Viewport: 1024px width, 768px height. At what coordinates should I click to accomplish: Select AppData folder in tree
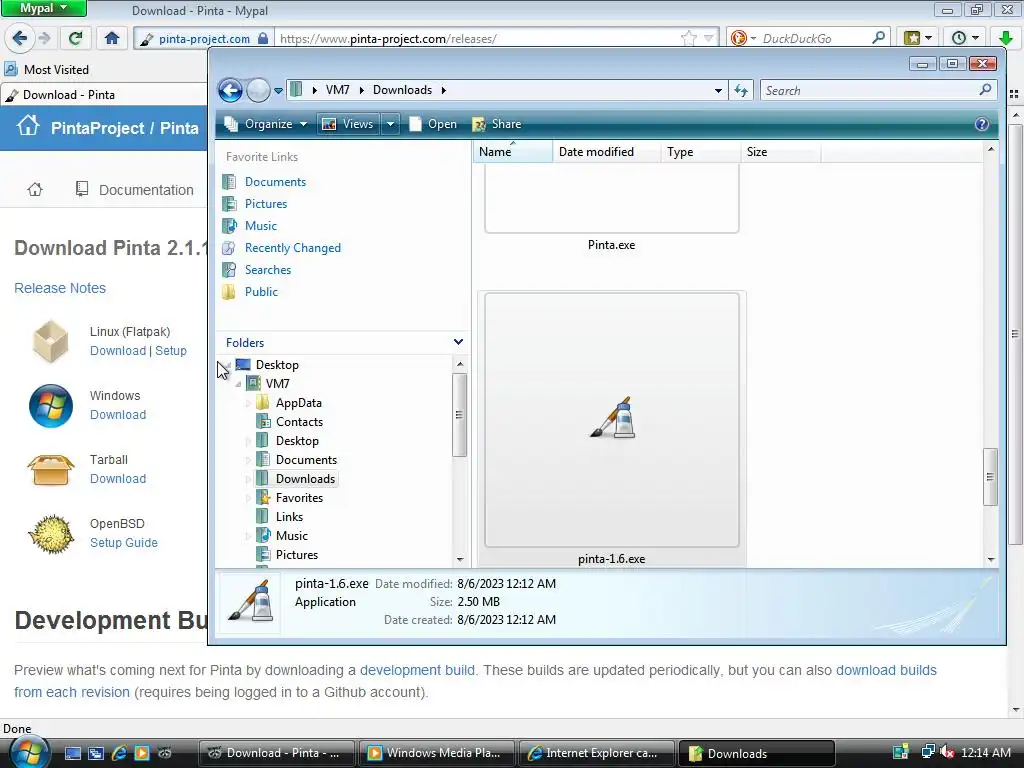point(298,403)
